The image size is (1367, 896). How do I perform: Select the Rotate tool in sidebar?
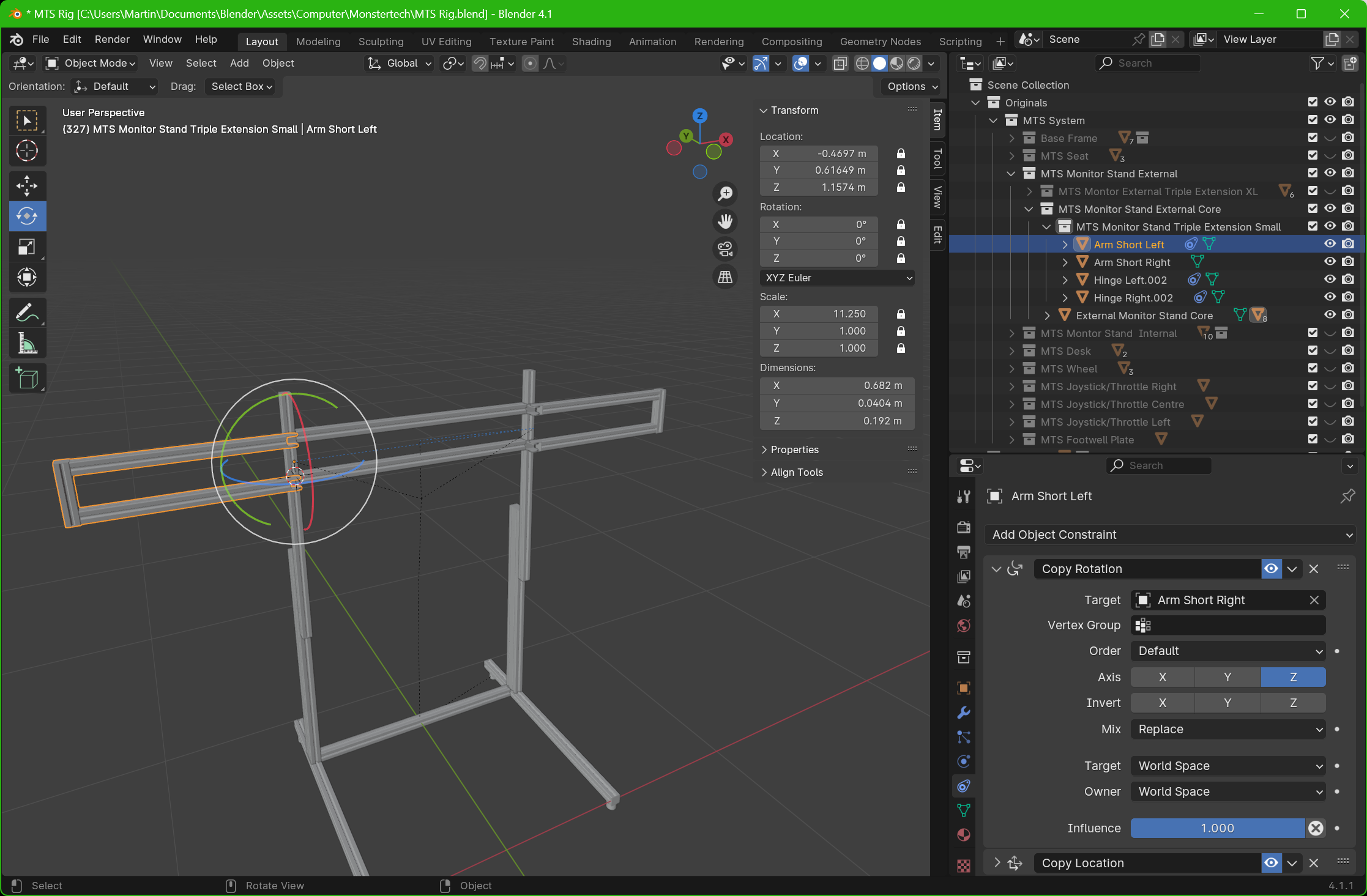point(27,215)
